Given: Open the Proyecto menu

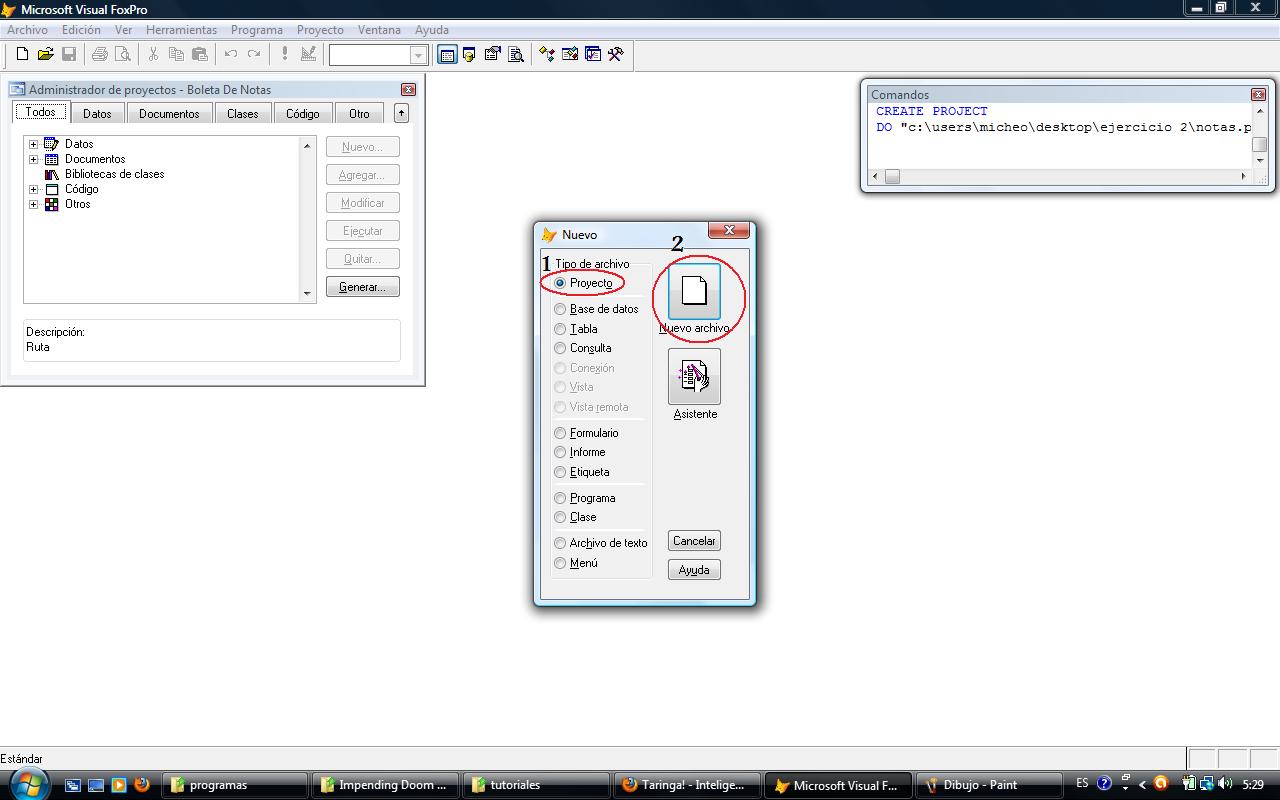Looking at the screenshot, I should 320,30.
